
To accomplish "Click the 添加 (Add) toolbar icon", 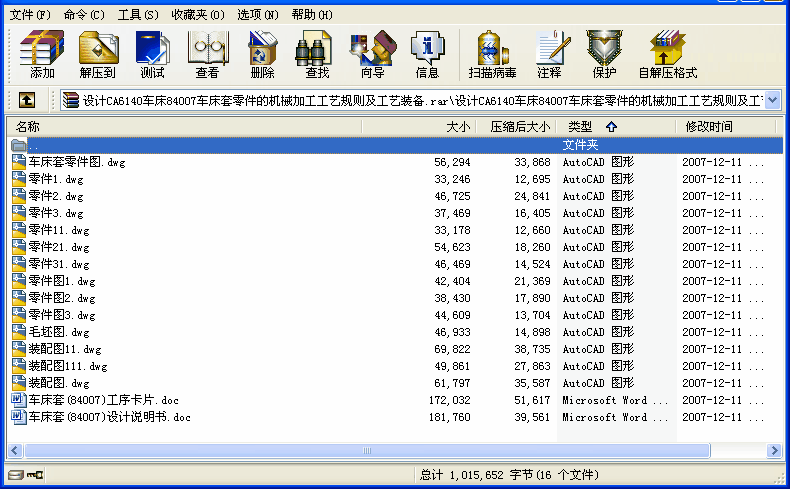I will point(42,54).
